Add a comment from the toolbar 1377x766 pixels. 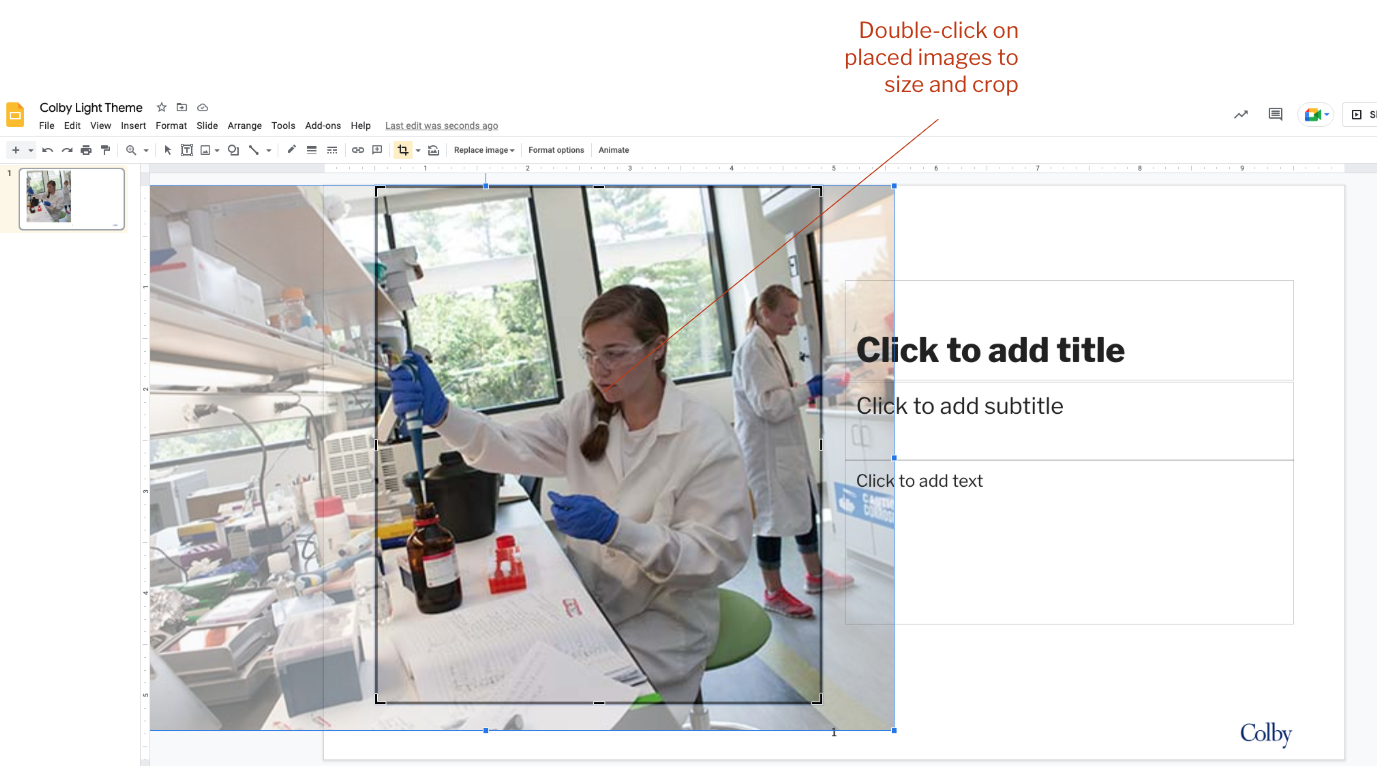(x=377, y=150)
